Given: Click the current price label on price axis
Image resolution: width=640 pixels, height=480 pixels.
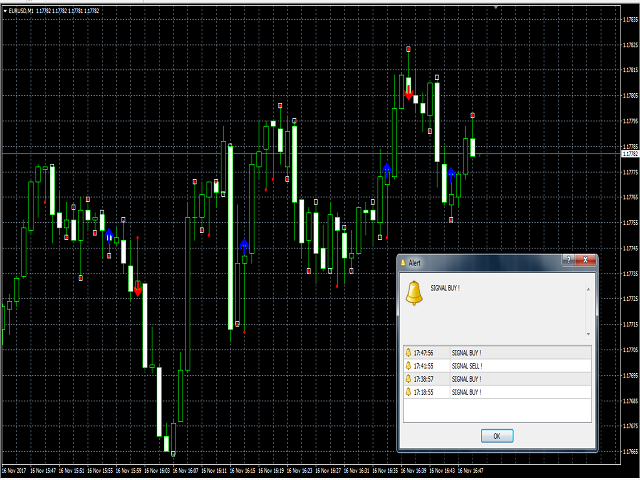Looking at the screenshot, I should [x=629, y=154].
